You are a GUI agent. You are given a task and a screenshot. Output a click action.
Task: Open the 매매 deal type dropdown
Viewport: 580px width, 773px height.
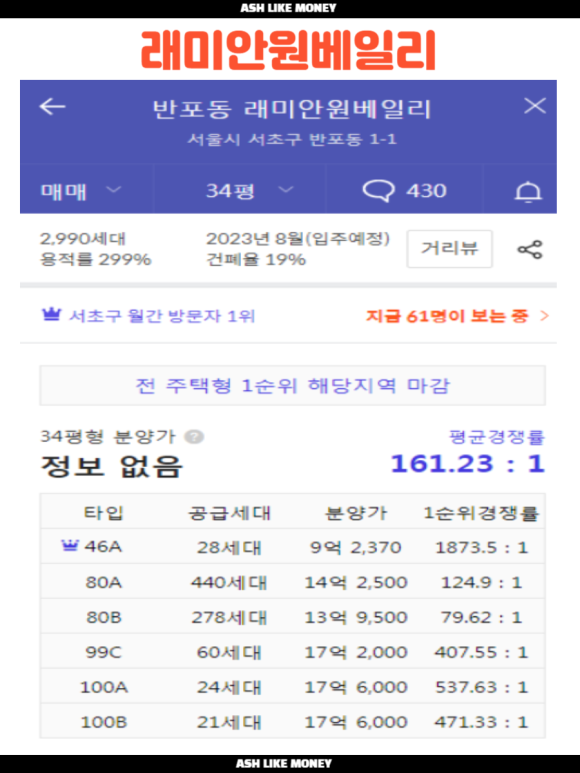pos(80,191)
